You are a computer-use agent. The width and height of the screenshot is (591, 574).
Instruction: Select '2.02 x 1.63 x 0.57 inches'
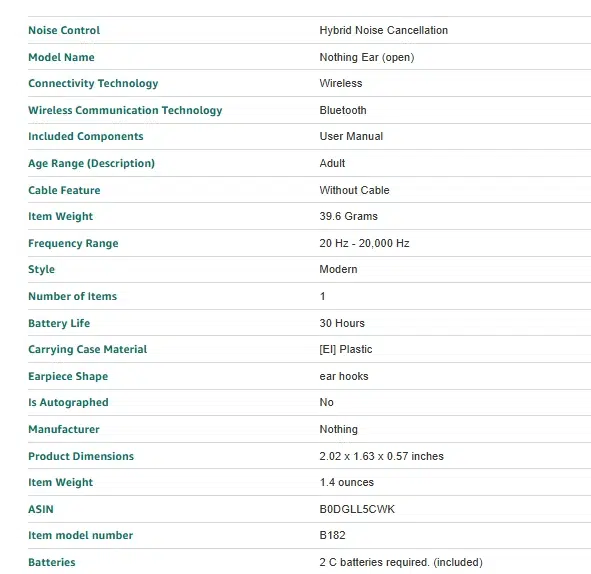[381, 456]
